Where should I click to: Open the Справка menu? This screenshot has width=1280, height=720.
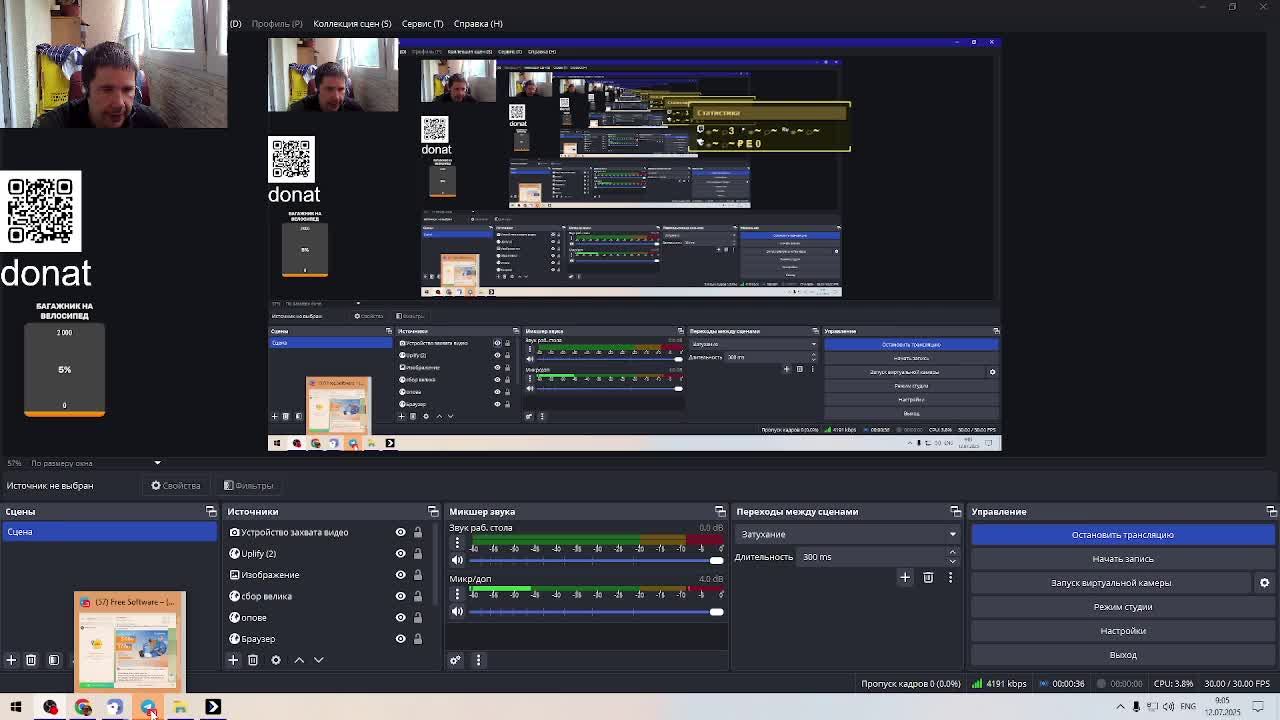point(478,23)
